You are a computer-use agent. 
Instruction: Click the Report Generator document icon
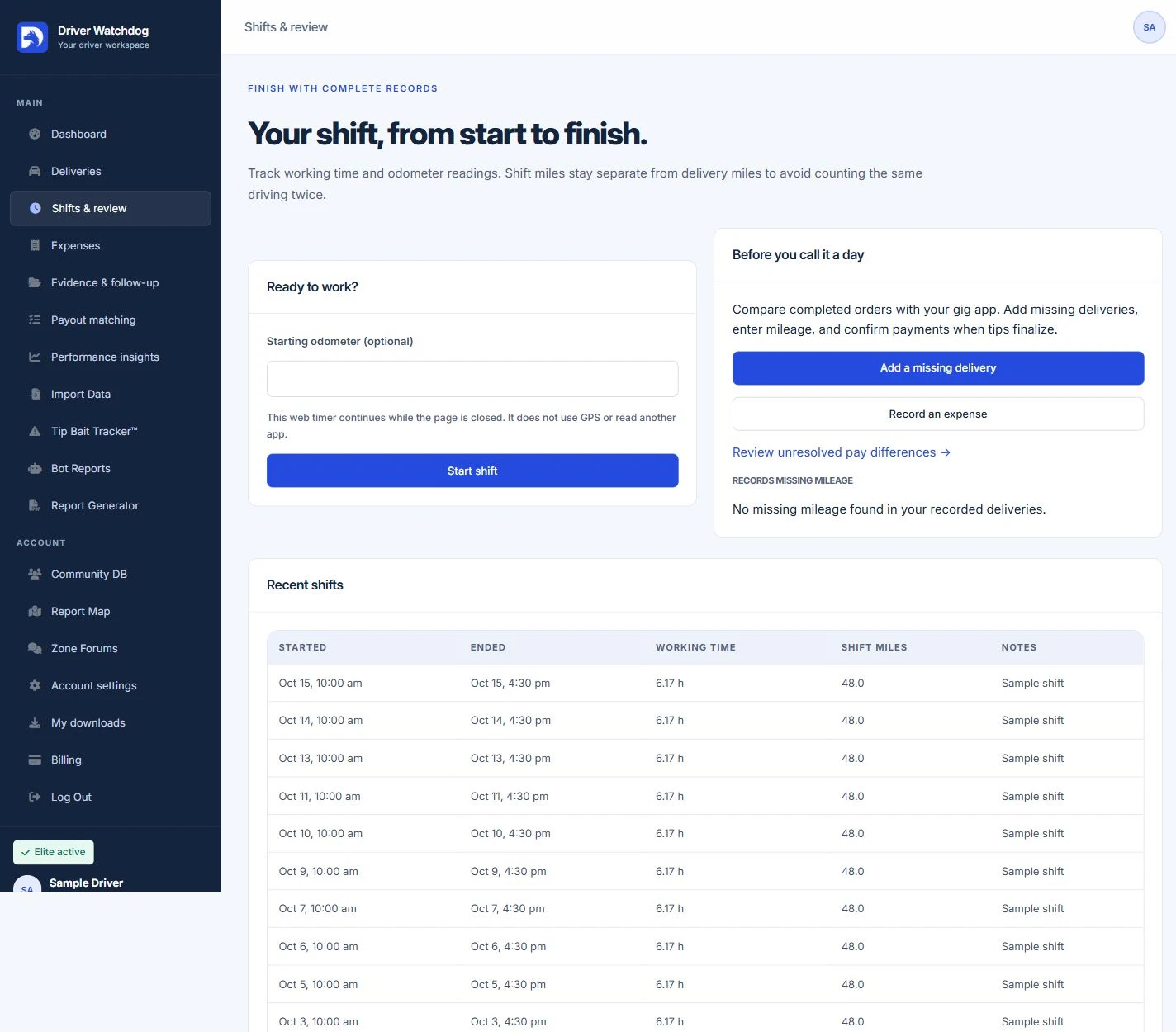tap(35, 505)
